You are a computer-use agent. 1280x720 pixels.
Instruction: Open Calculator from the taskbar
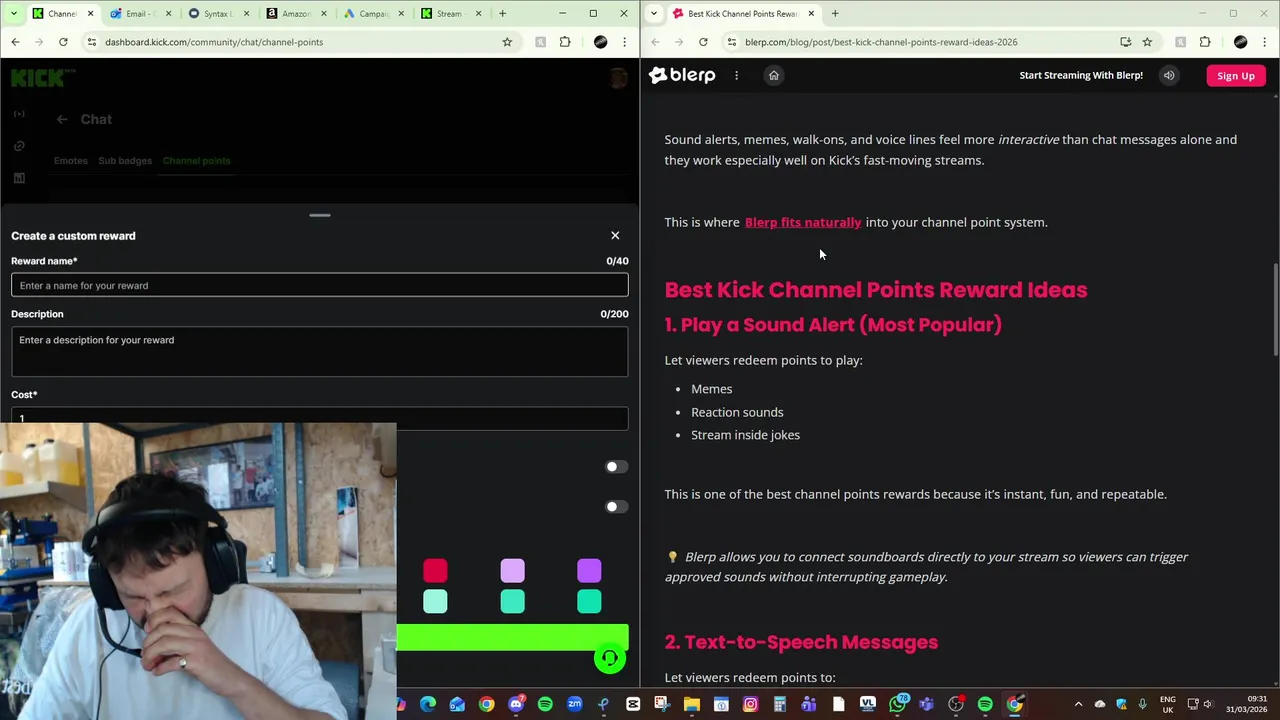[779, 705]
